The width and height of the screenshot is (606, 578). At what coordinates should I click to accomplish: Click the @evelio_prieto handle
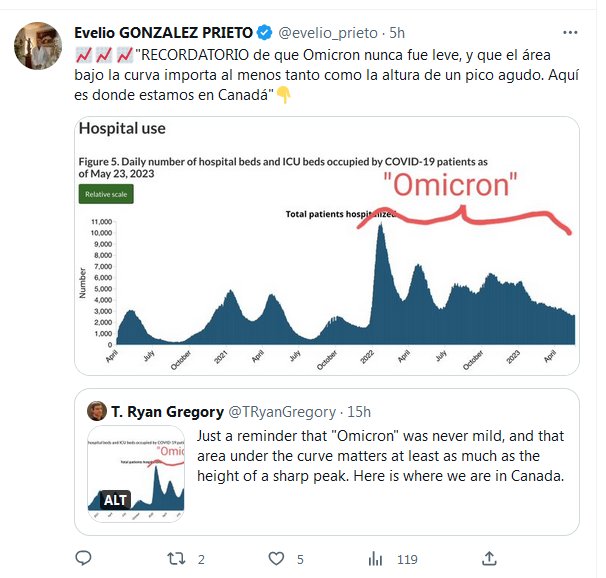click(x=320, y=32)
